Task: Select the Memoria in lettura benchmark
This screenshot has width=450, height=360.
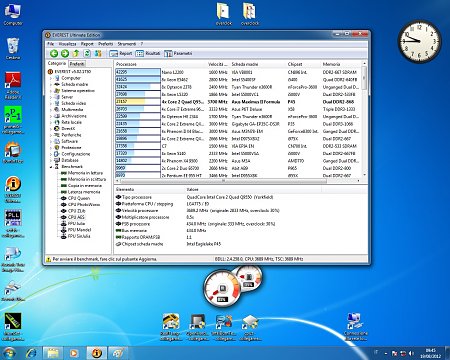Action: tap(82, 173)
